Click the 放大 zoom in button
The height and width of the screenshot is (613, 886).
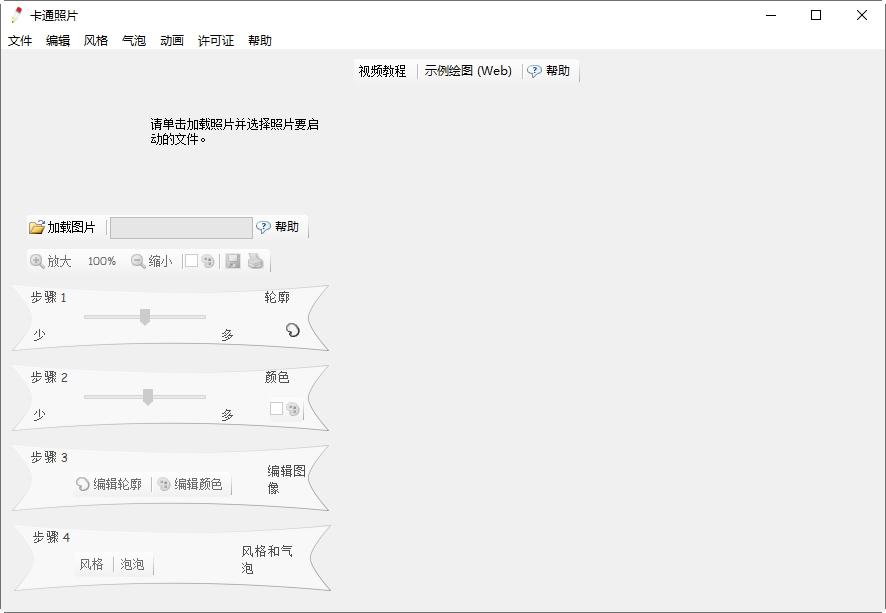[x=51, y=261]
